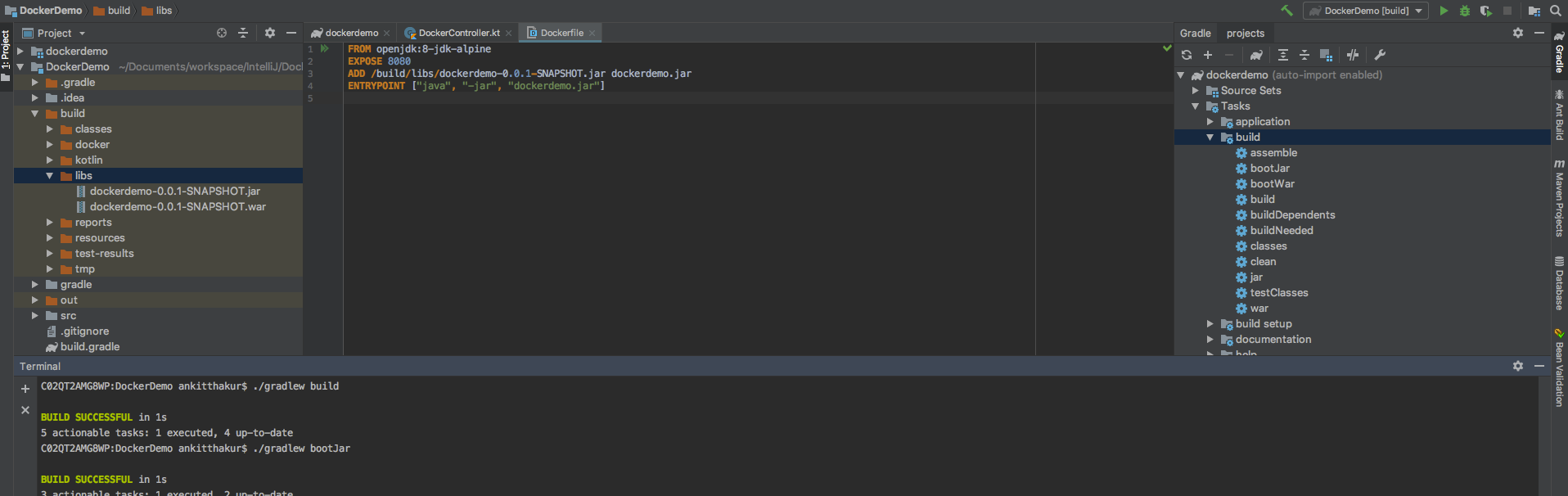The width and height of the screenshot is (1568, 496).
Task: Run with coverage using the shield icon
Action: click(x=1486, y=11)
